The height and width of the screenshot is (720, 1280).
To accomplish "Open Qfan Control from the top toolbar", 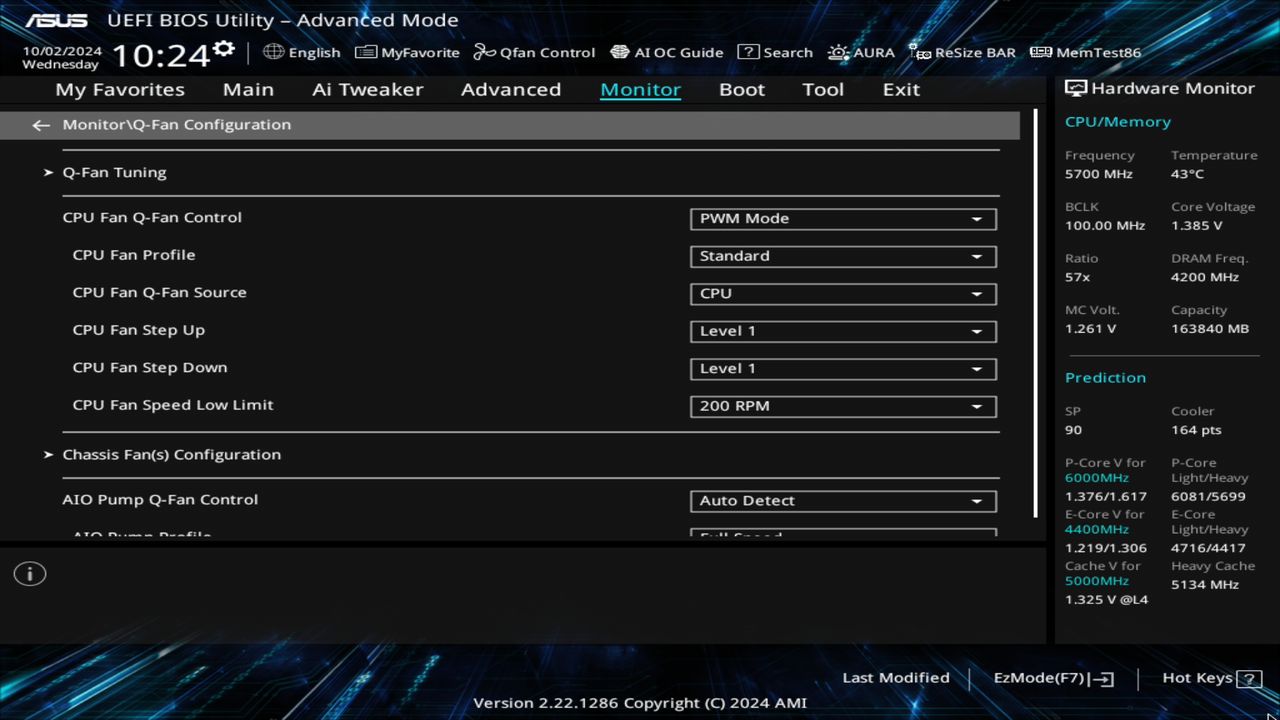I will click(534, 52).
